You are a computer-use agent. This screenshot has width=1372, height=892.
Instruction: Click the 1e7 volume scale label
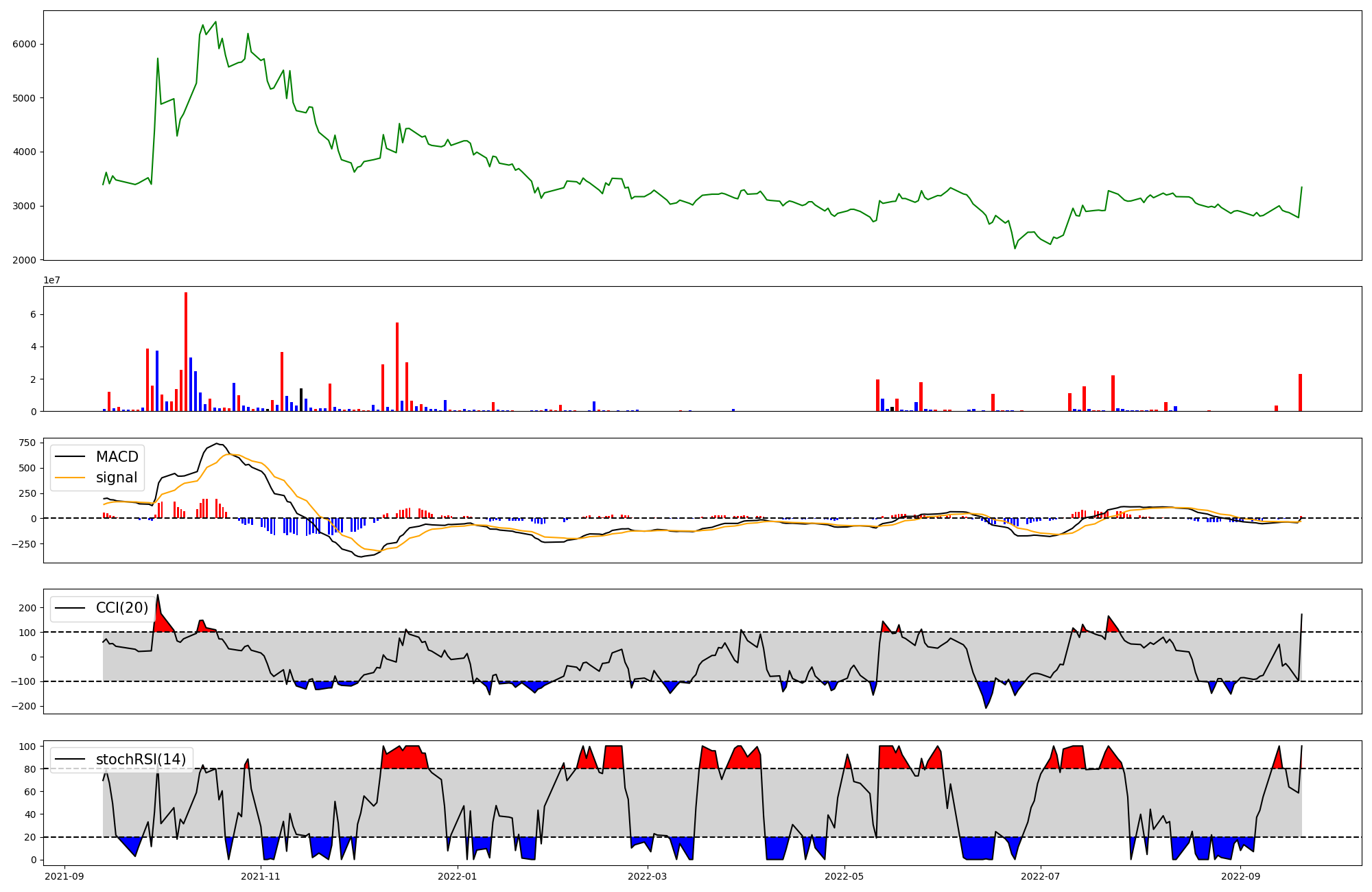(52, 281)
